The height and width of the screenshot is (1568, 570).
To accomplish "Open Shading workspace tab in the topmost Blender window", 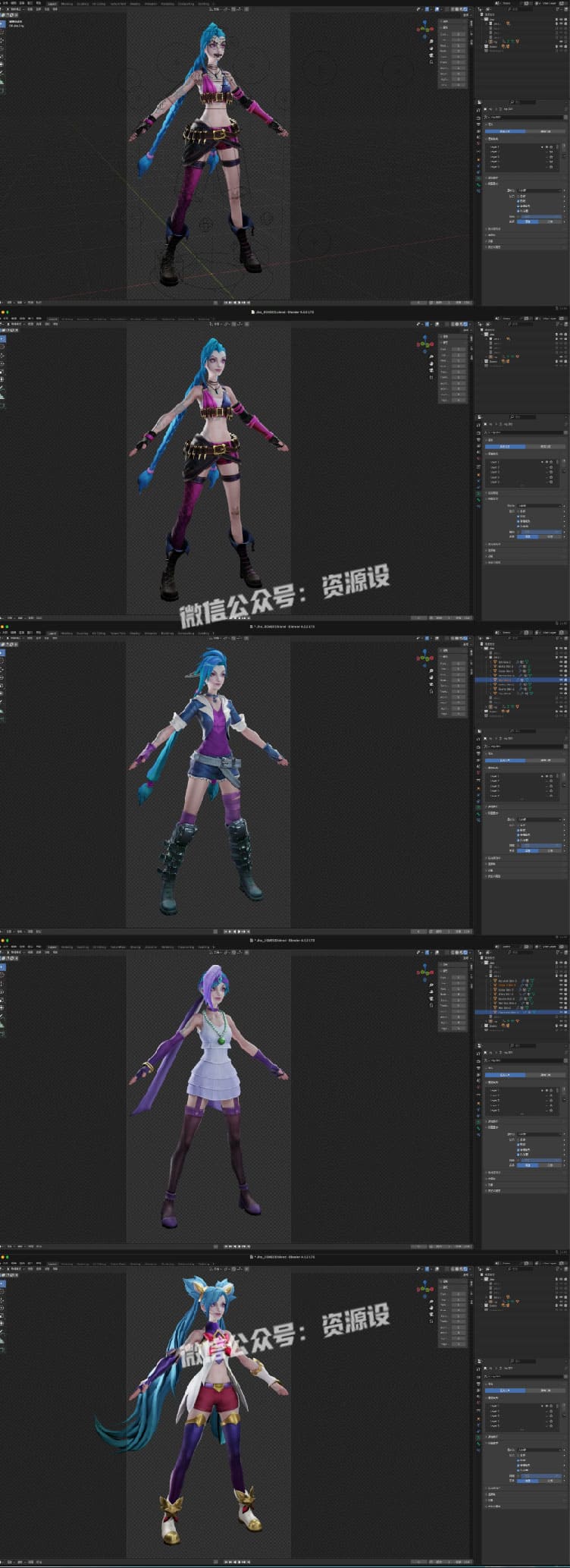I will tap(135, 4).
